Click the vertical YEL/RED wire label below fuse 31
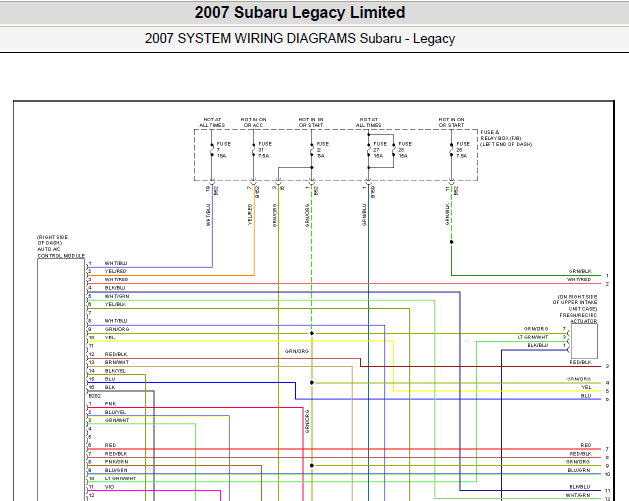Viewport: 629px width, 501px height. 250,214
